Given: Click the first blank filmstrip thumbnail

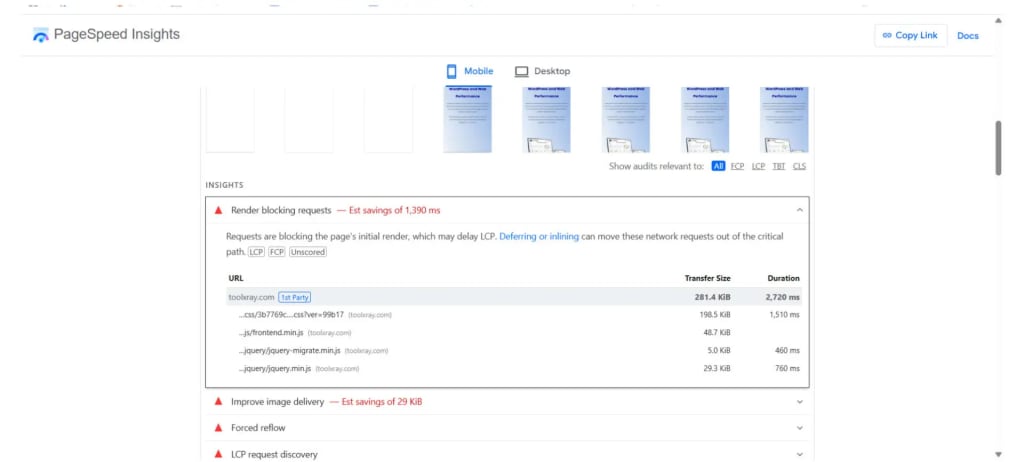Looking at the screenshot, I should 230,119.
